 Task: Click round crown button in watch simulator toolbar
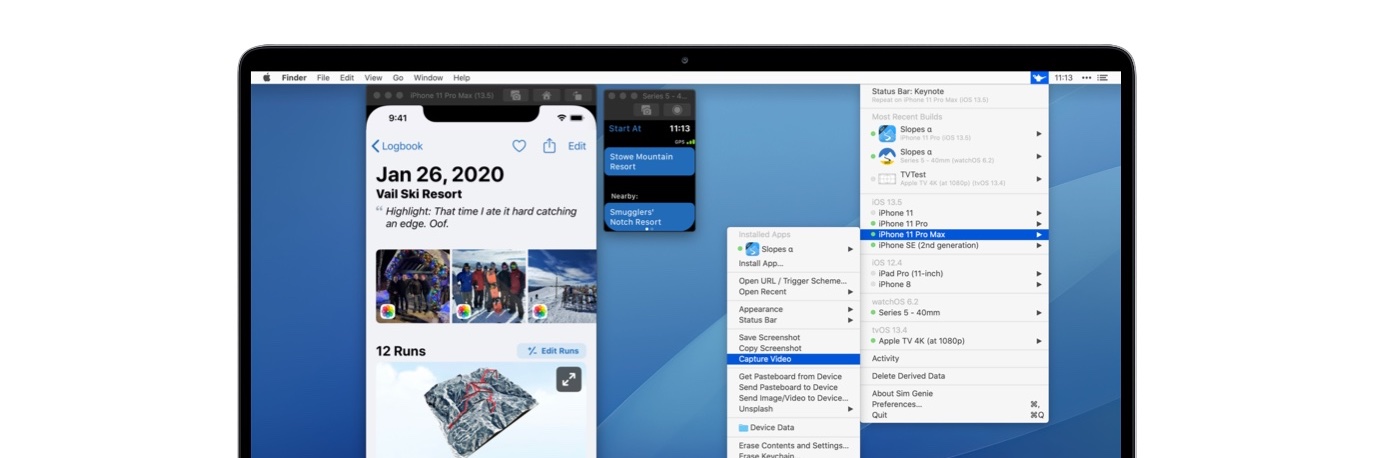point(677,109)
